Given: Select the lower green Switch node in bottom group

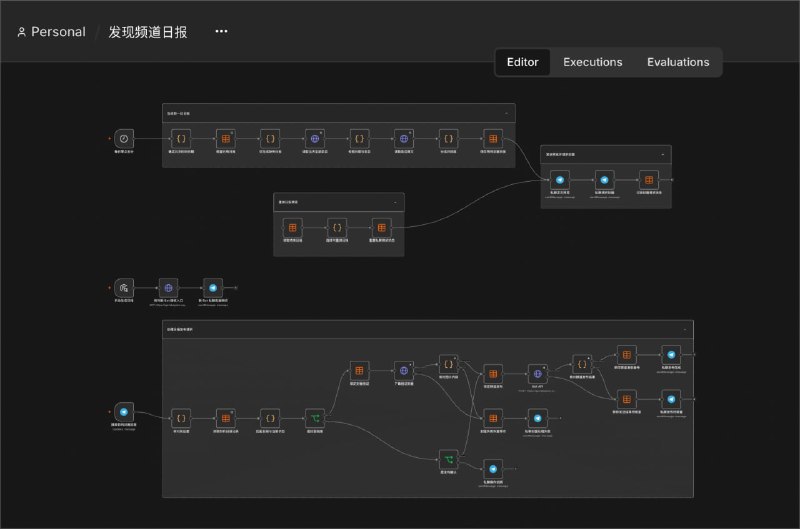Looking at the screenshot, I should pos(448,460).
